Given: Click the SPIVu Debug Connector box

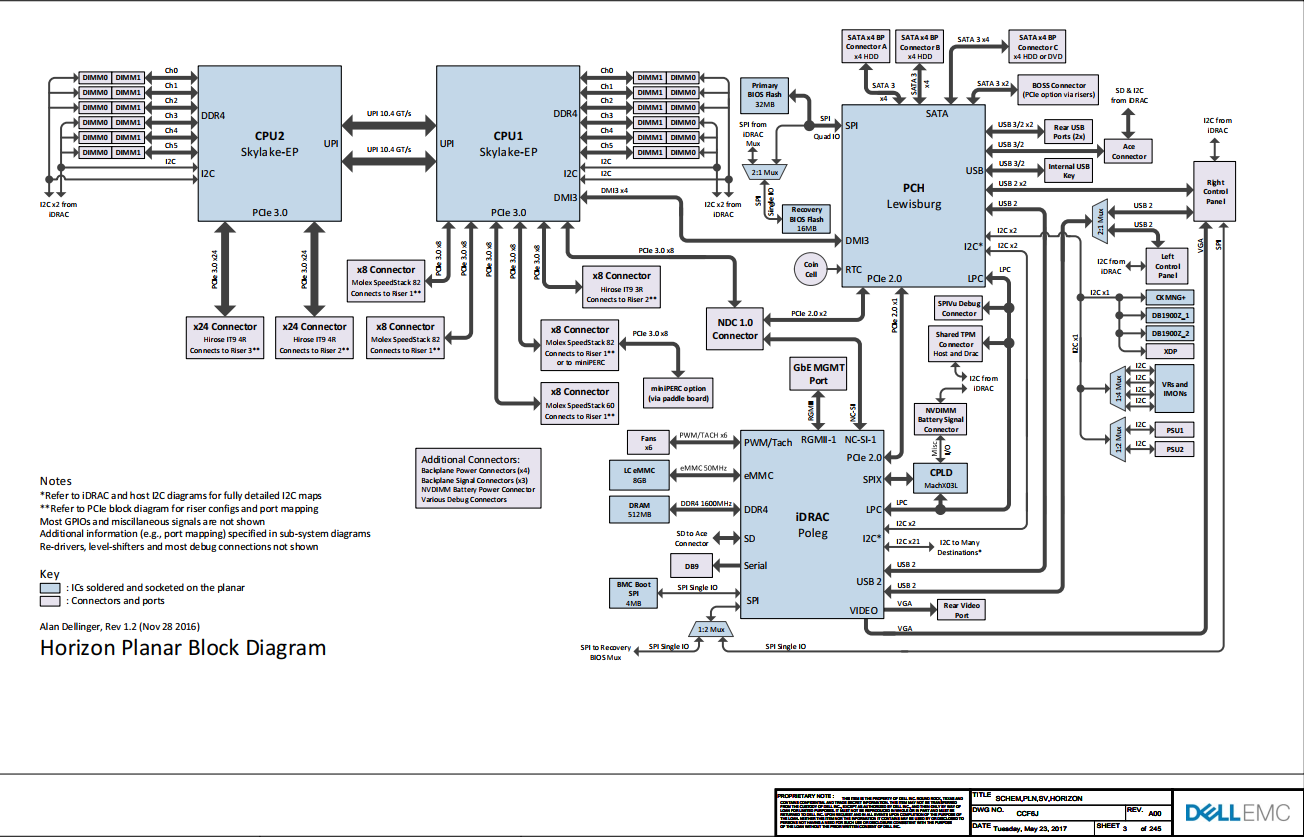Looking at the screenshot, I should coord(959,307).
